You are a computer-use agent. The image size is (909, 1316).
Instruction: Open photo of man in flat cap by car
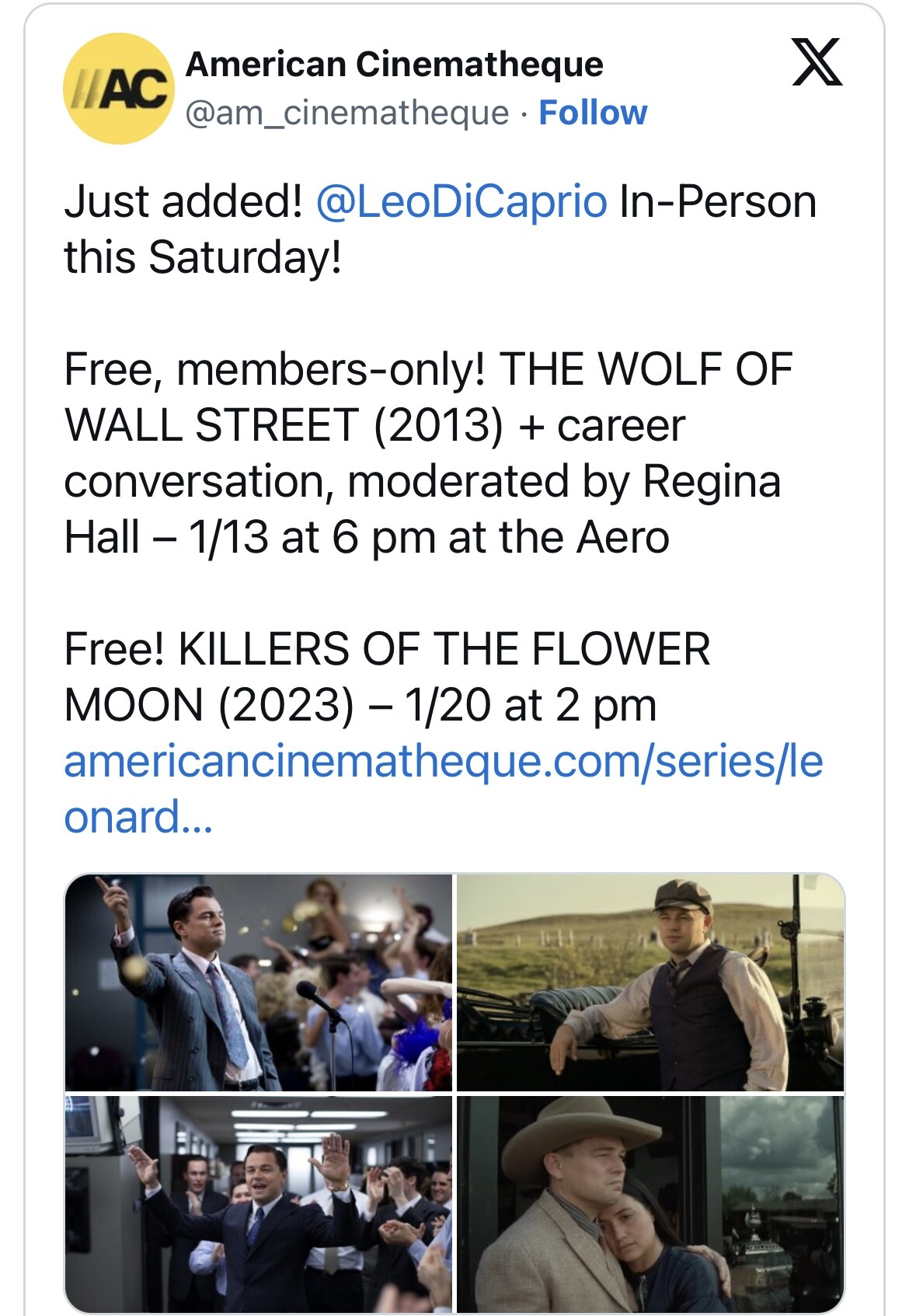(650, 983)
